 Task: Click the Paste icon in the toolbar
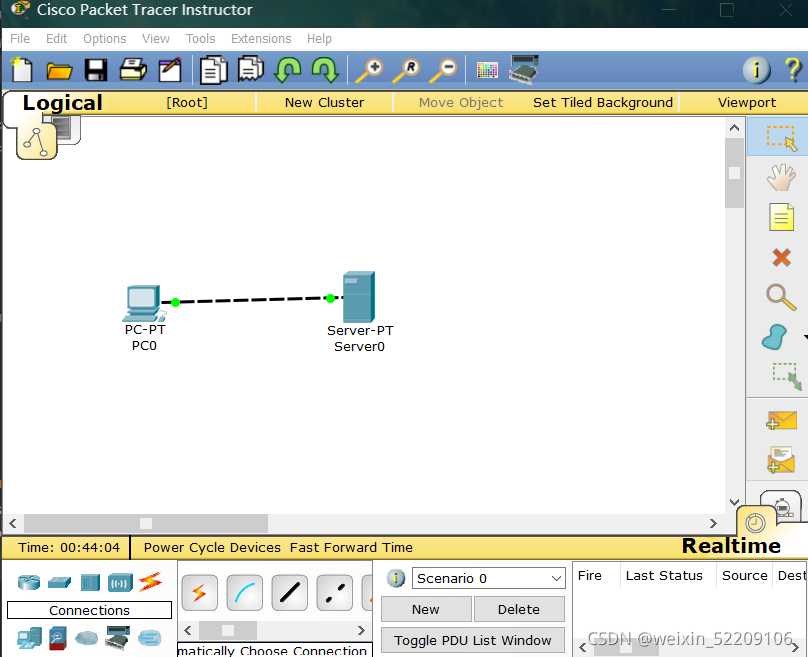click(x=250, y=69)
